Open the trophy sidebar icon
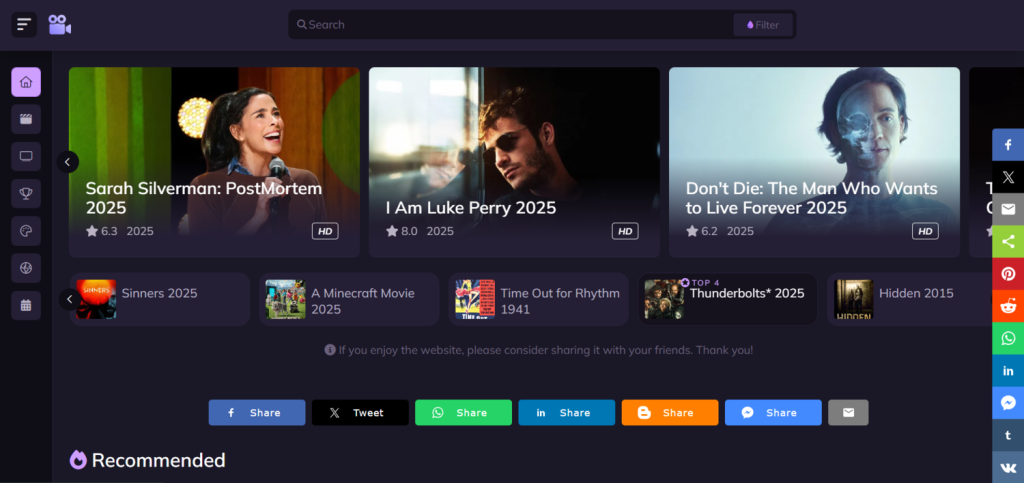Viewport: 1024px width, 483px height. (x=26, y=193)
